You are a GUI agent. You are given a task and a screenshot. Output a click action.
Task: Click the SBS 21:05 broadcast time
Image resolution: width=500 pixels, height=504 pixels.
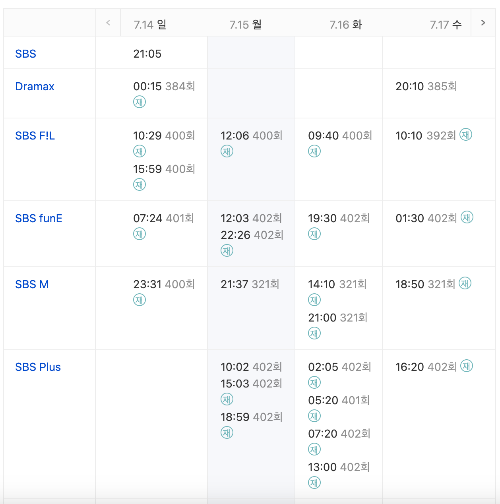[147, 54]
